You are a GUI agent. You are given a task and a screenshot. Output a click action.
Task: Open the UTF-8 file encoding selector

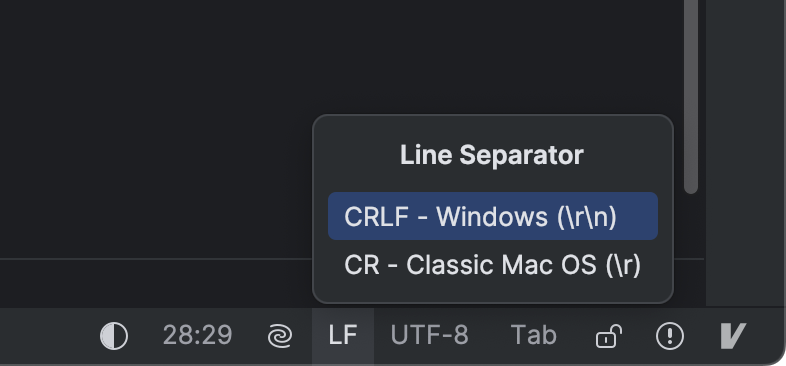pos(430,336)
